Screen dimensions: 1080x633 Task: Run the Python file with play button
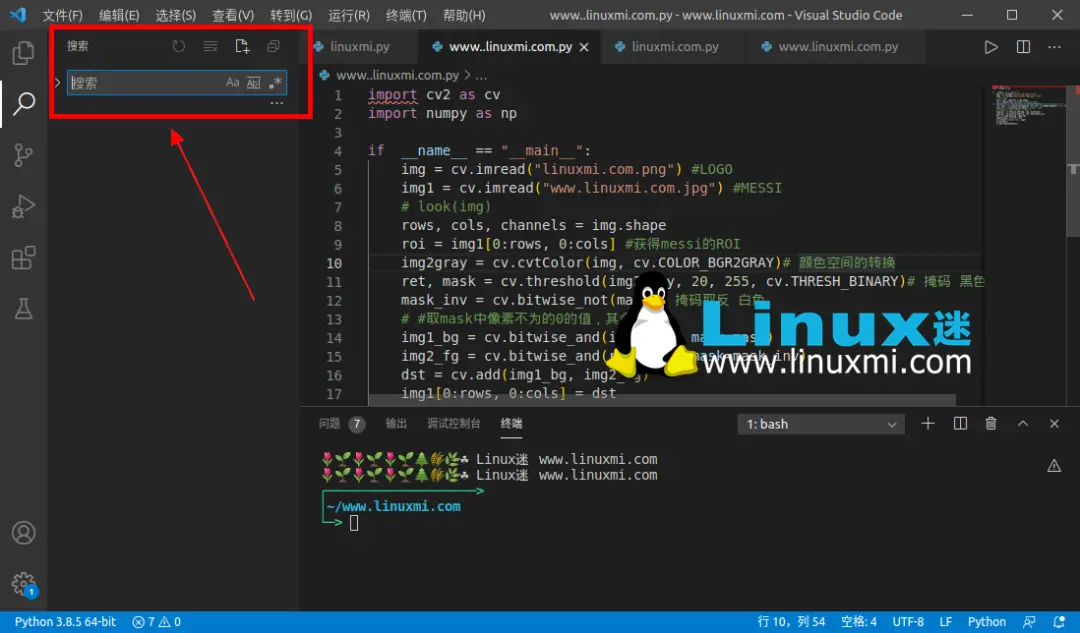(990, 47)
